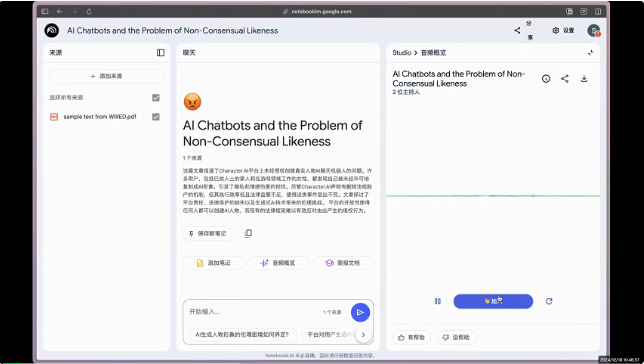Click the NotebookLM logo icon
Viewport: 644px width, 364px height.
[x=52, y=30]
